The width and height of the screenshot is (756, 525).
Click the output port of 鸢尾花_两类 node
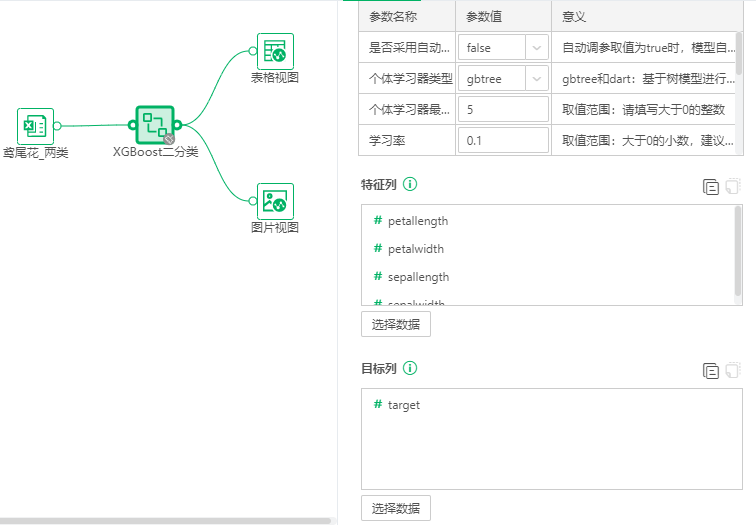[57, 126]
